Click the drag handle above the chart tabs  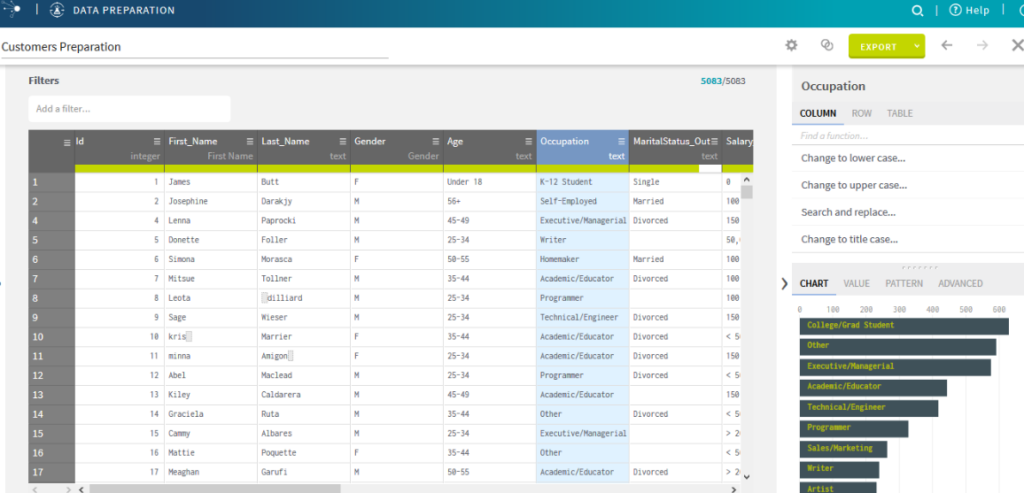pos(920,267)
